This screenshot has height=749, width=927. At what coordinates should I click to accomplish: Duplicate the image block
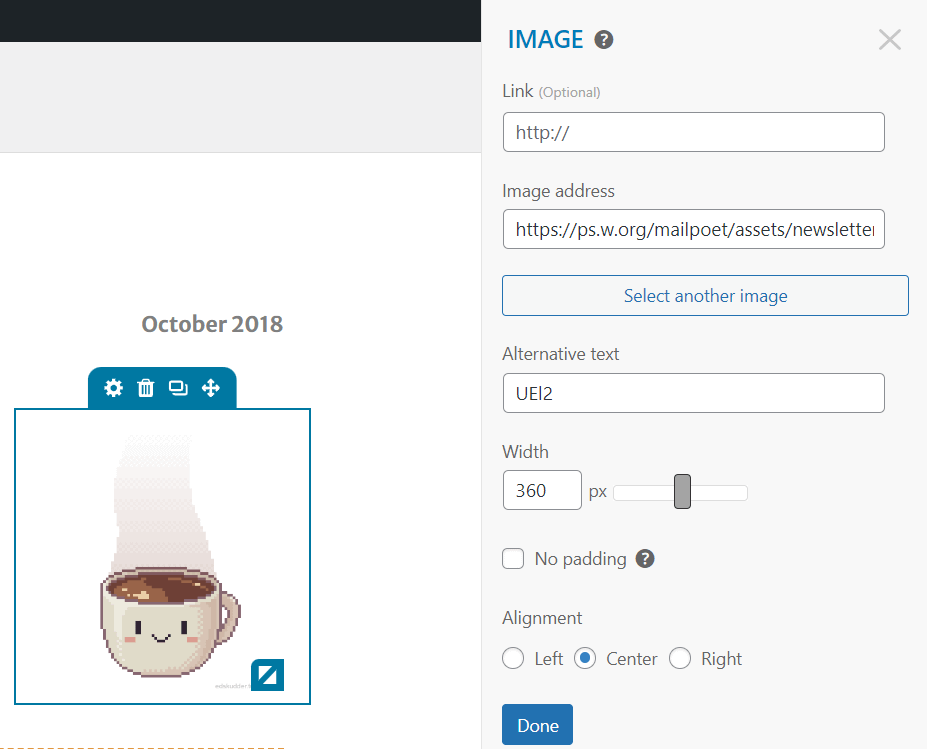point(178,388)
